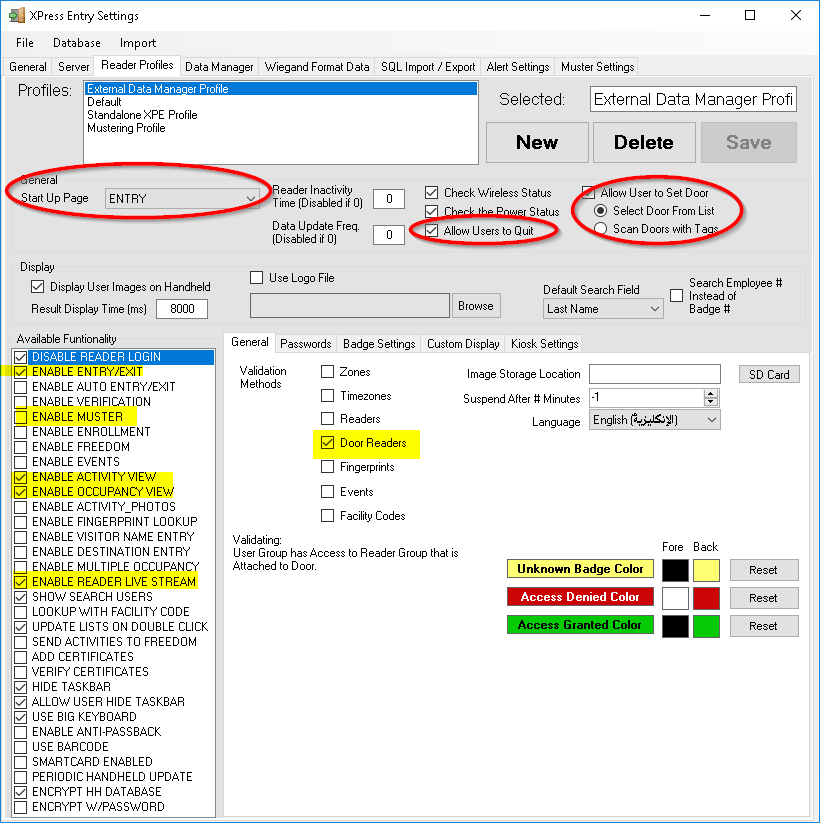Click the Suspend After Minutes down arrow
The image size is (820, 823).
(711, 402)
